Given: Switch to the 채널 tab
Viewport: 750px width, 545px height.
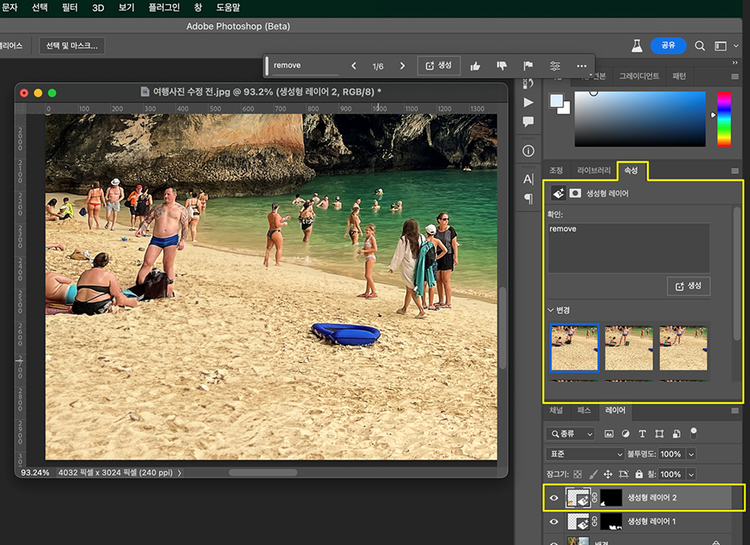Looking at the screenshot, I should click(x=556, y=410).
